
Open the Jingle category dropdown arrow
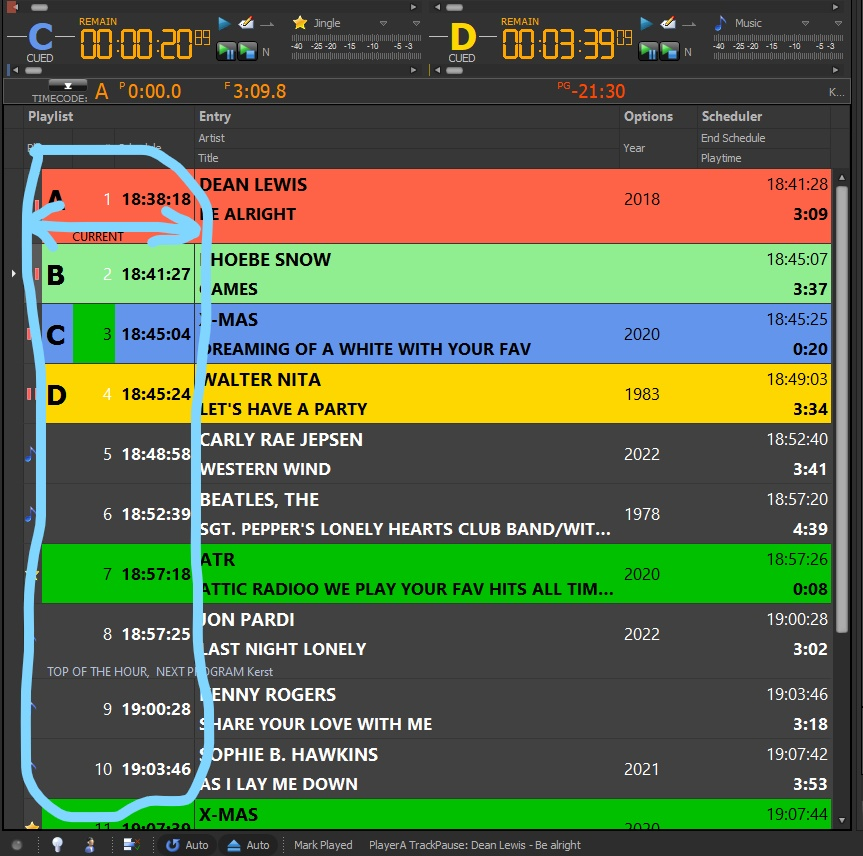tap(384, 23)
